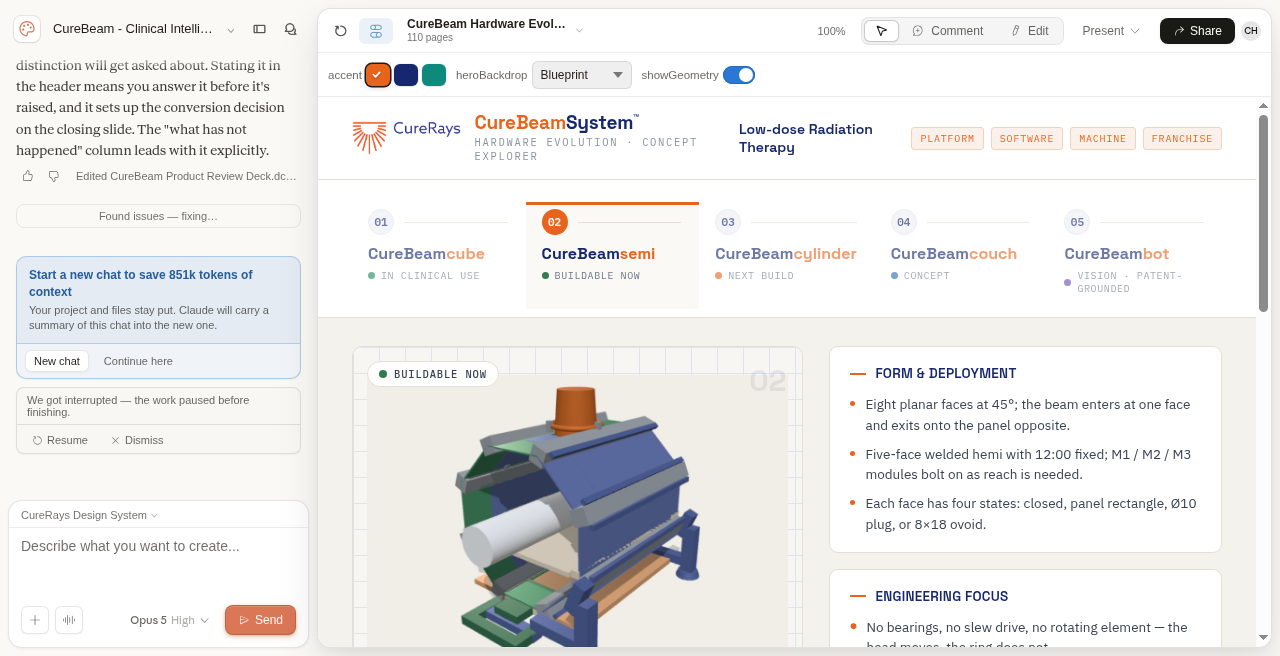Click the Share button
Screen dimensions: 1280x656
click(1197, 31)
